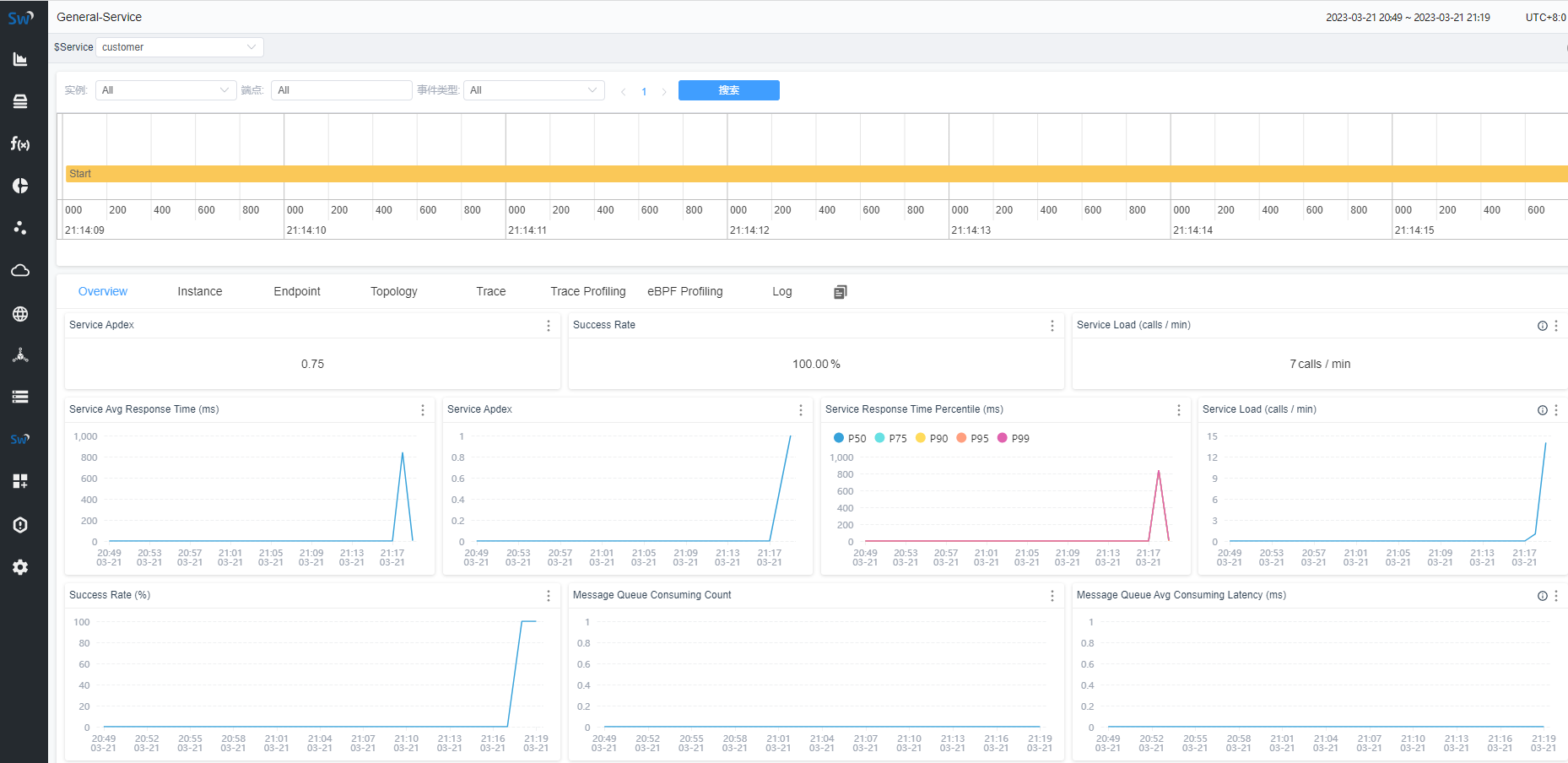Toggle the P95 legend series

[x=973, y=438]
